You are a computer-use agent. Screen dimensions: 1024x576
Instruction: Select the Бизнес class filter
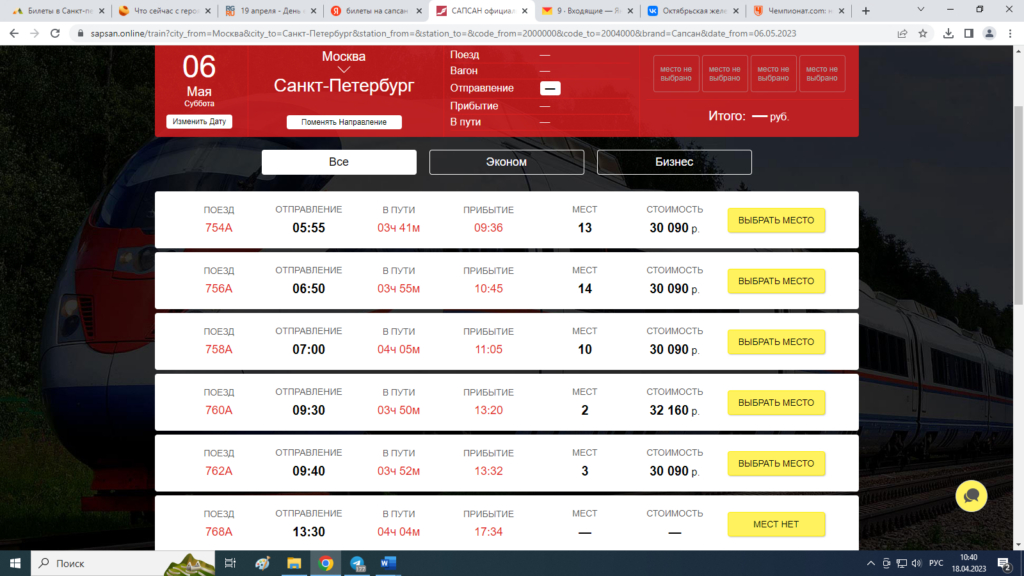pos(674,162)
